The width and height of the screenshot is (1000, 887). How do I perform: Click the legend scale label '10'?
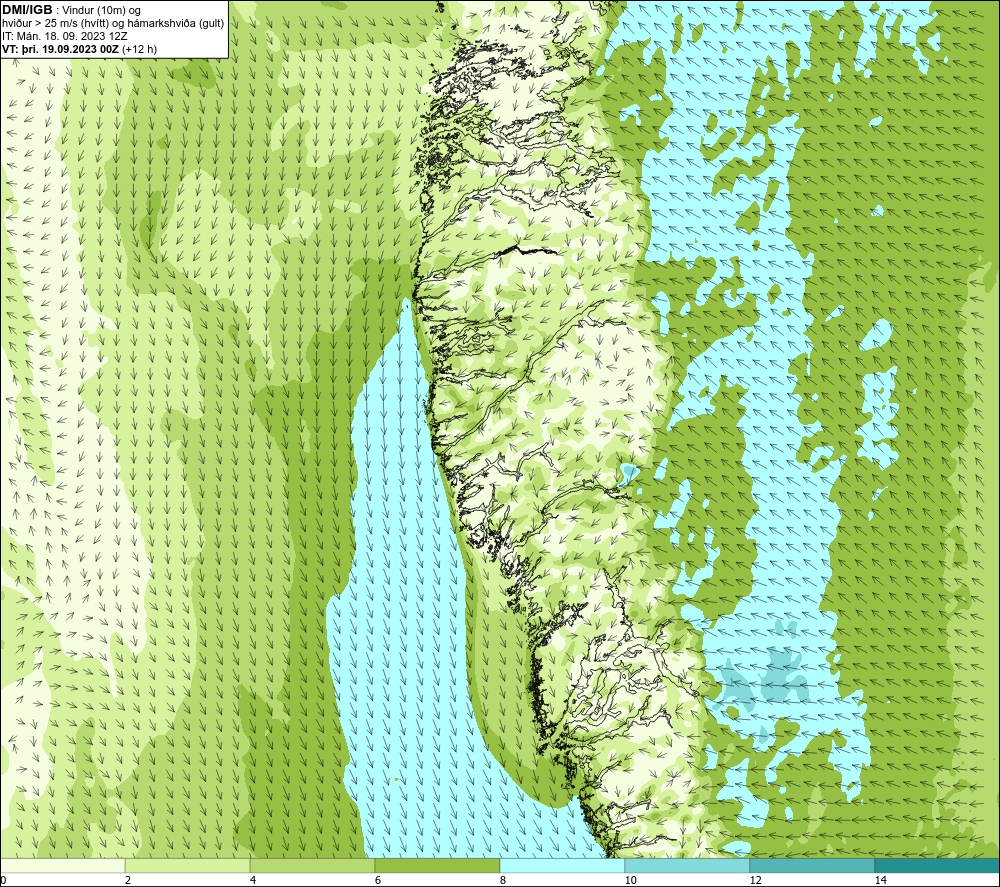pos(630,880)
